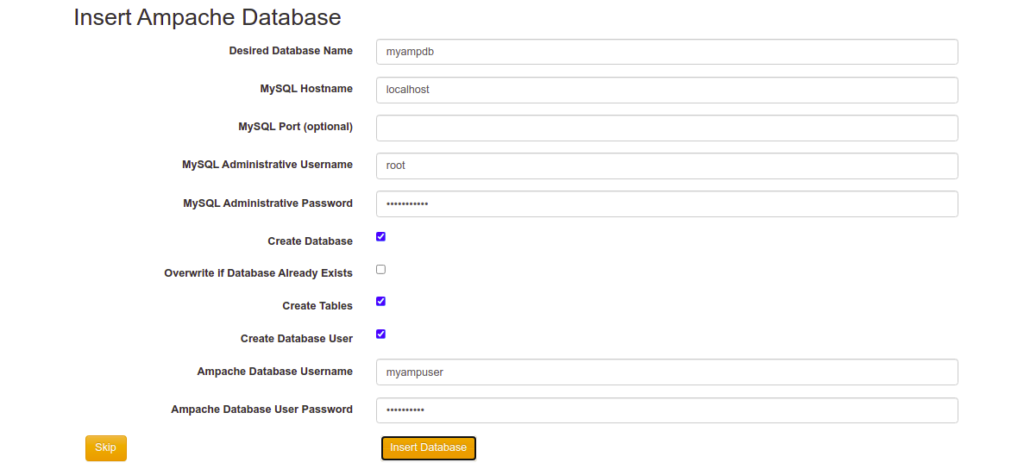1024x469 pixels.
Task: Click the Insert Database button
Action: pyautogui.click(x=428, y=448)
